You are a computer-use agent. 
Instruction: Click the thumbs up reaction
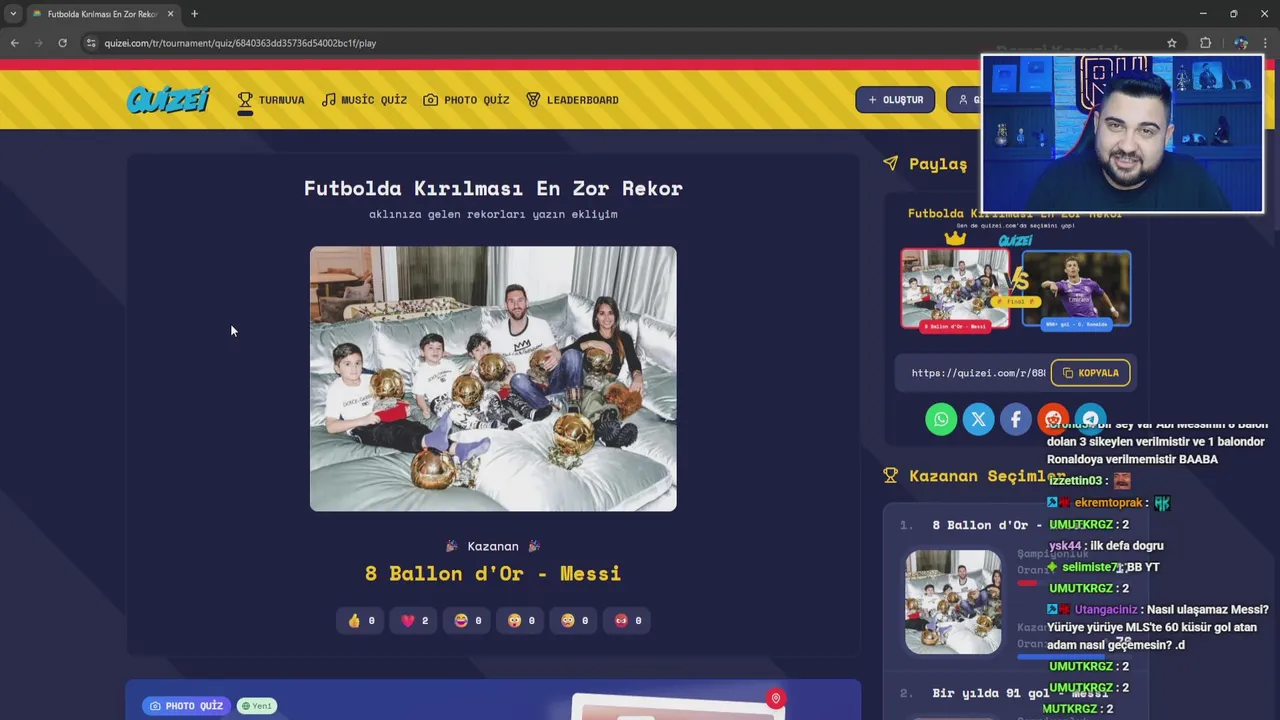(x=361, y=620)
